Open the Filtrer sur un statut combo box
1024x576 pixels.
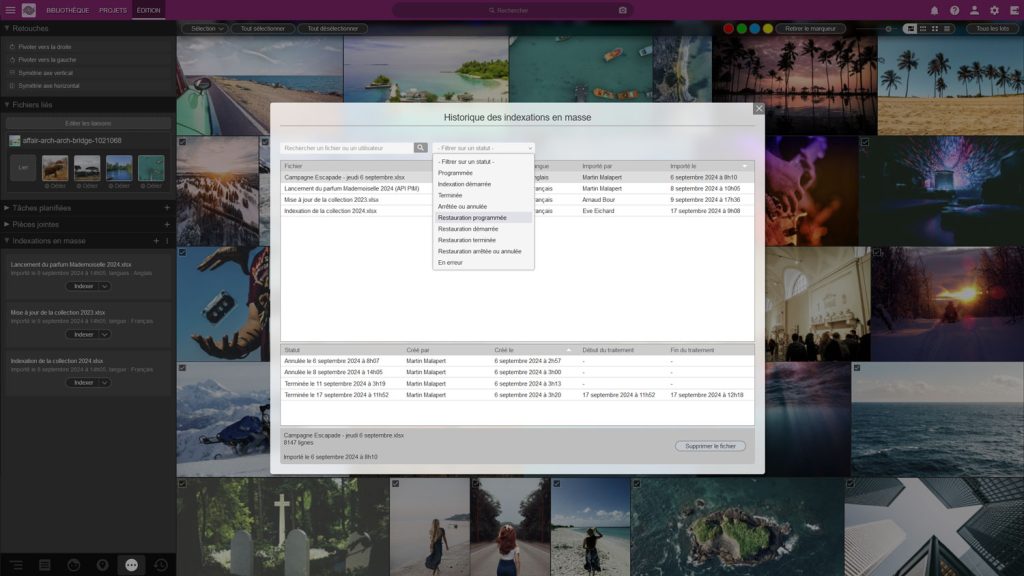484,148
